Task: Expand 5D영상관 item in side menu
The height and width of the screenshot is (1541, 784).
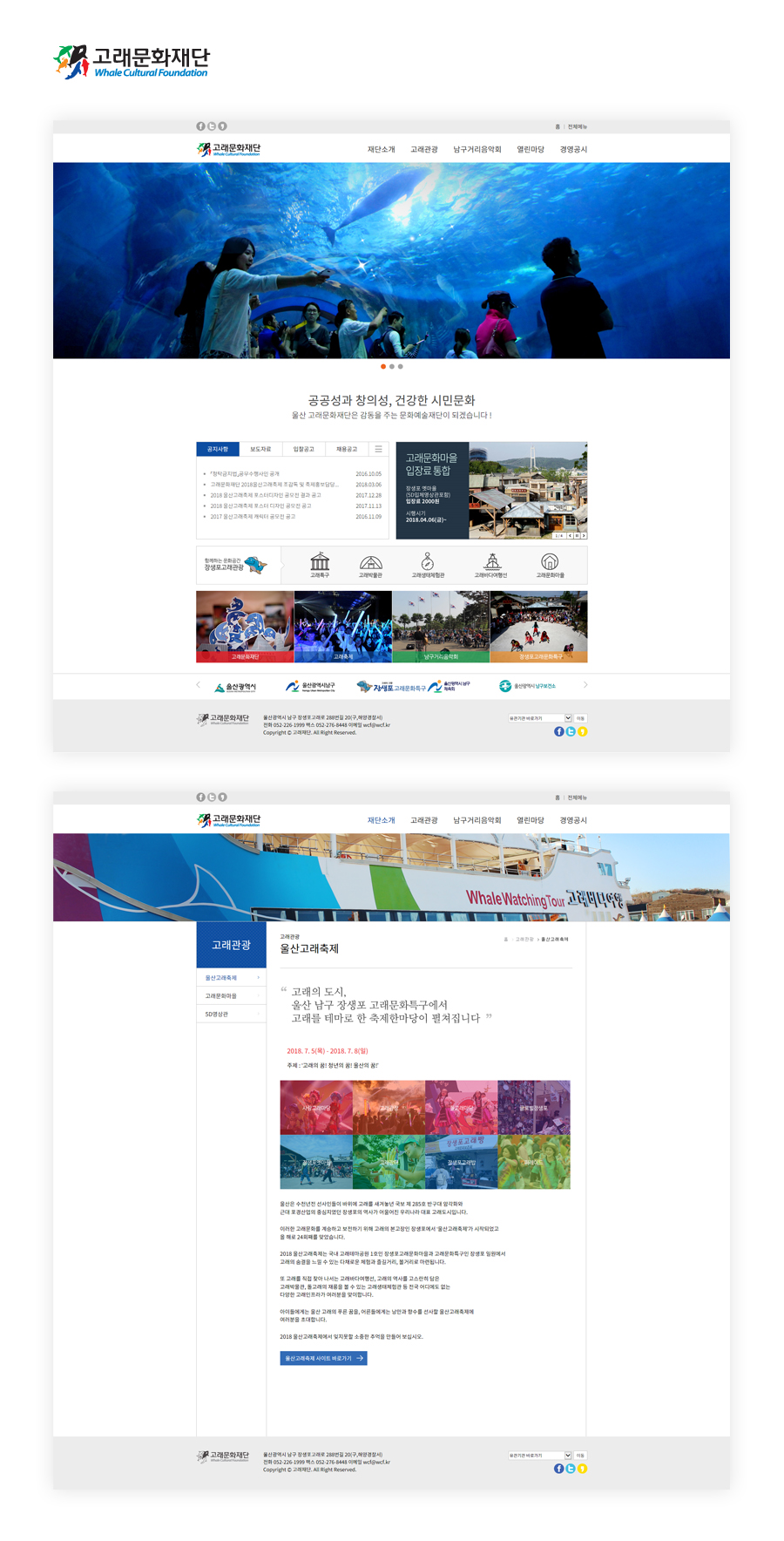Action: (232, 1014)
